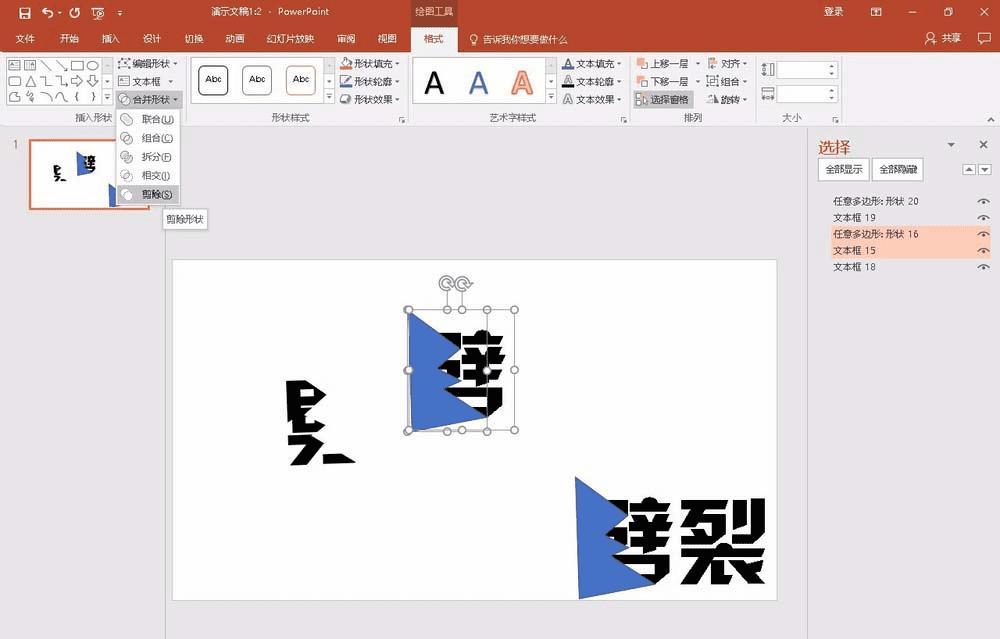The width and height of the screenshot is (1000, 639).
Task: Apply the blue A WordArt style
Action: (x=478, y=82)
